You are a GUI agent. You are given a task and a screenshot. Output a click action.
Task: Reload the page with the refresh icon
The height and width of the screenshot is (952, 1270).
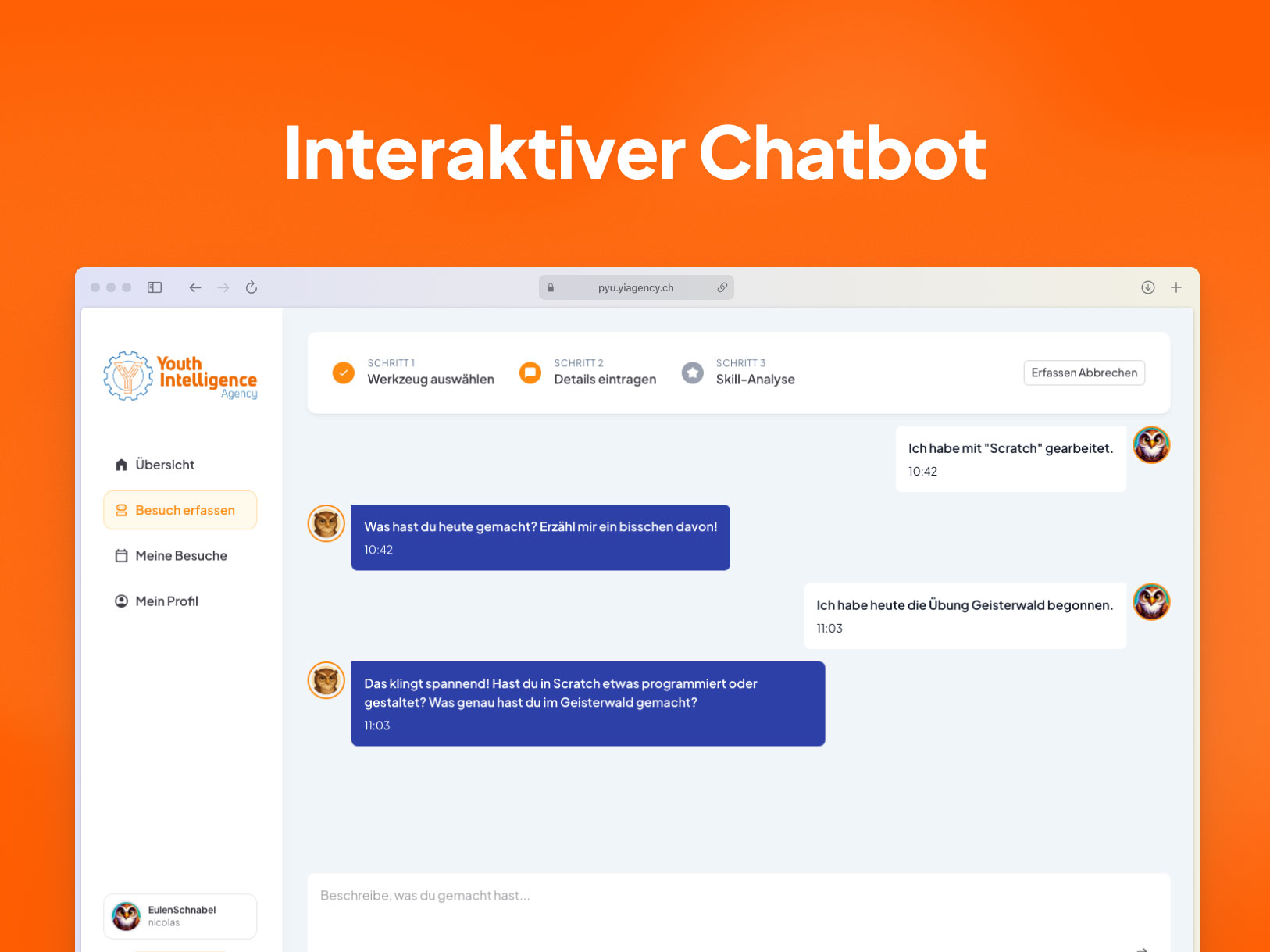point(252,287)
